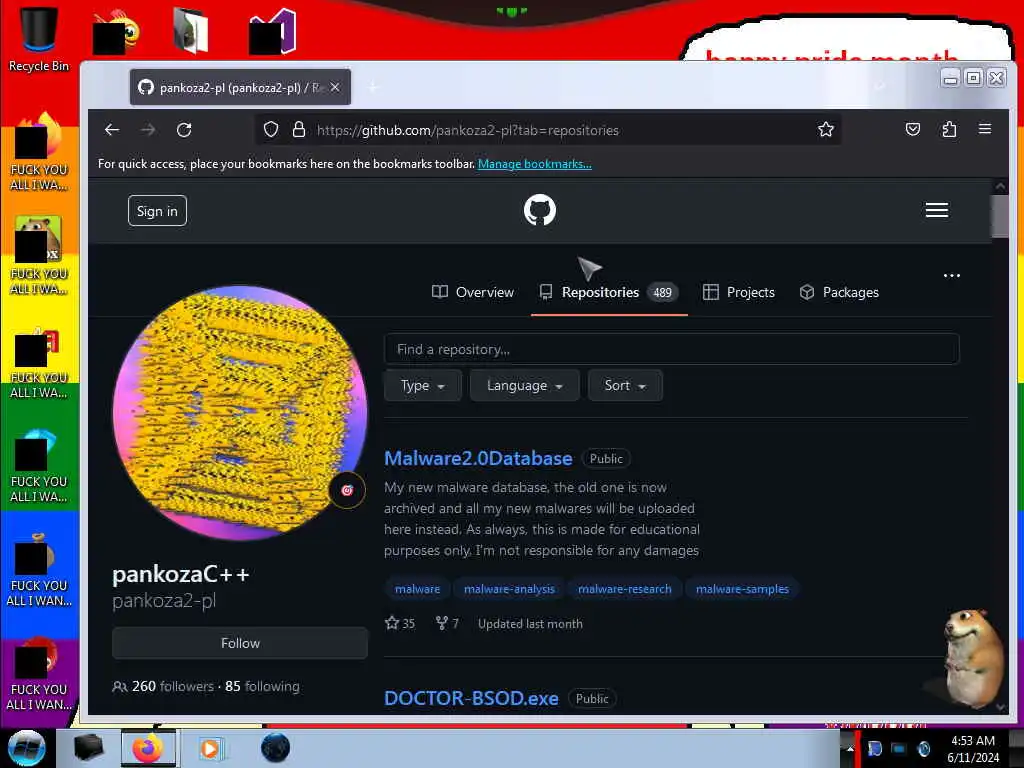Expand the Language filter dropdown

click(x=524, y=385)
